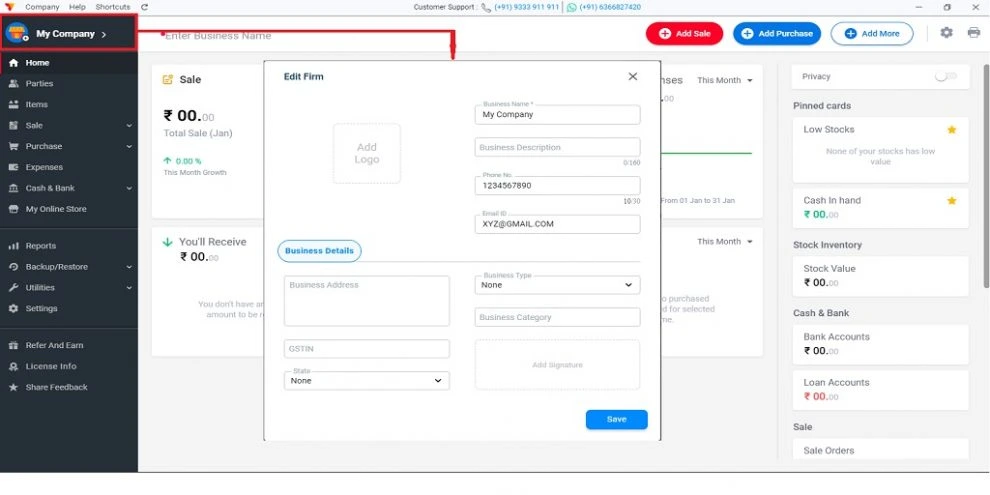Viewport: 990px width, 495px height.
Task: Open the lower This Month dropdown
Action: (725, 242)
